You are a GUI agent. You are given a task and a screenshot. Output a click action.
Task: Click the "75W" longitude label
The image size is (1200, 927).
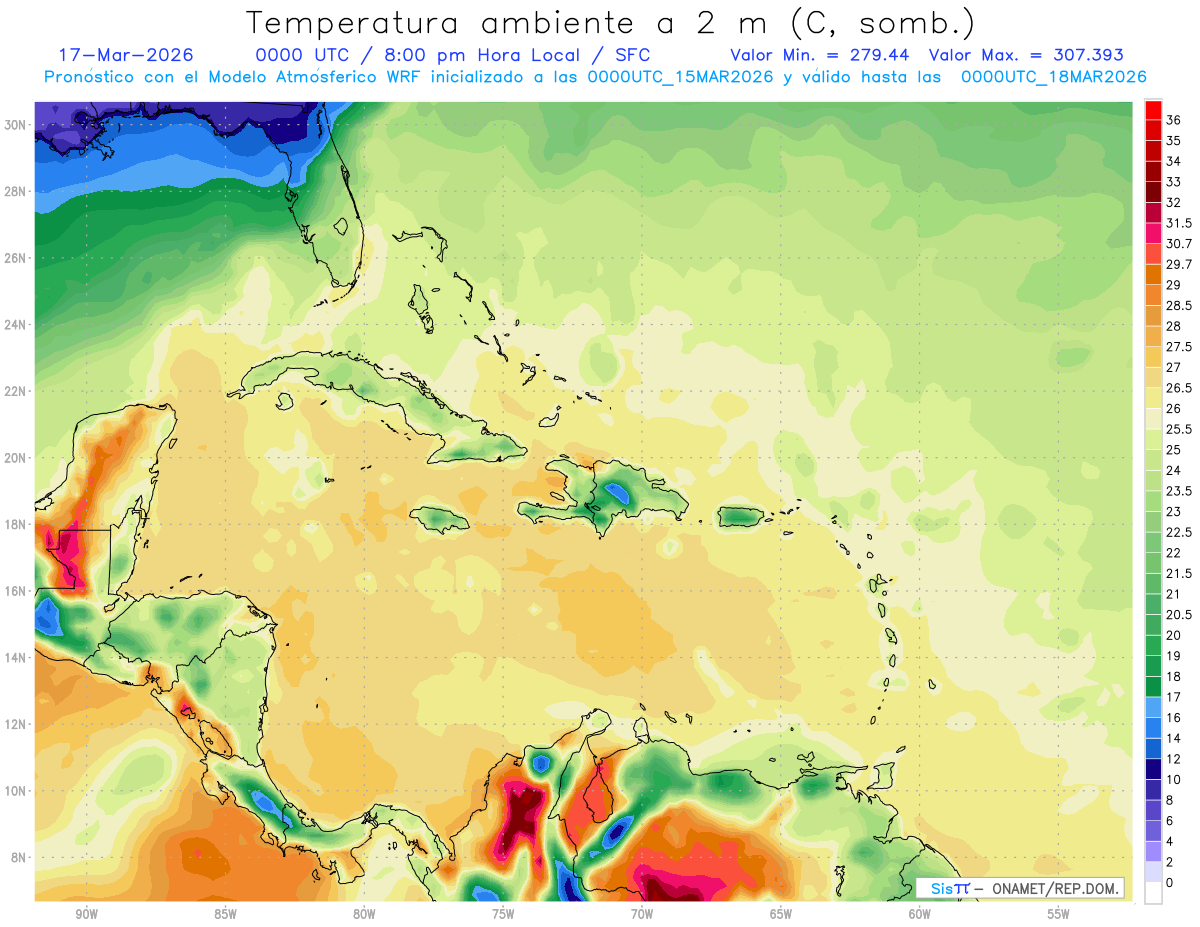(503, 914)
